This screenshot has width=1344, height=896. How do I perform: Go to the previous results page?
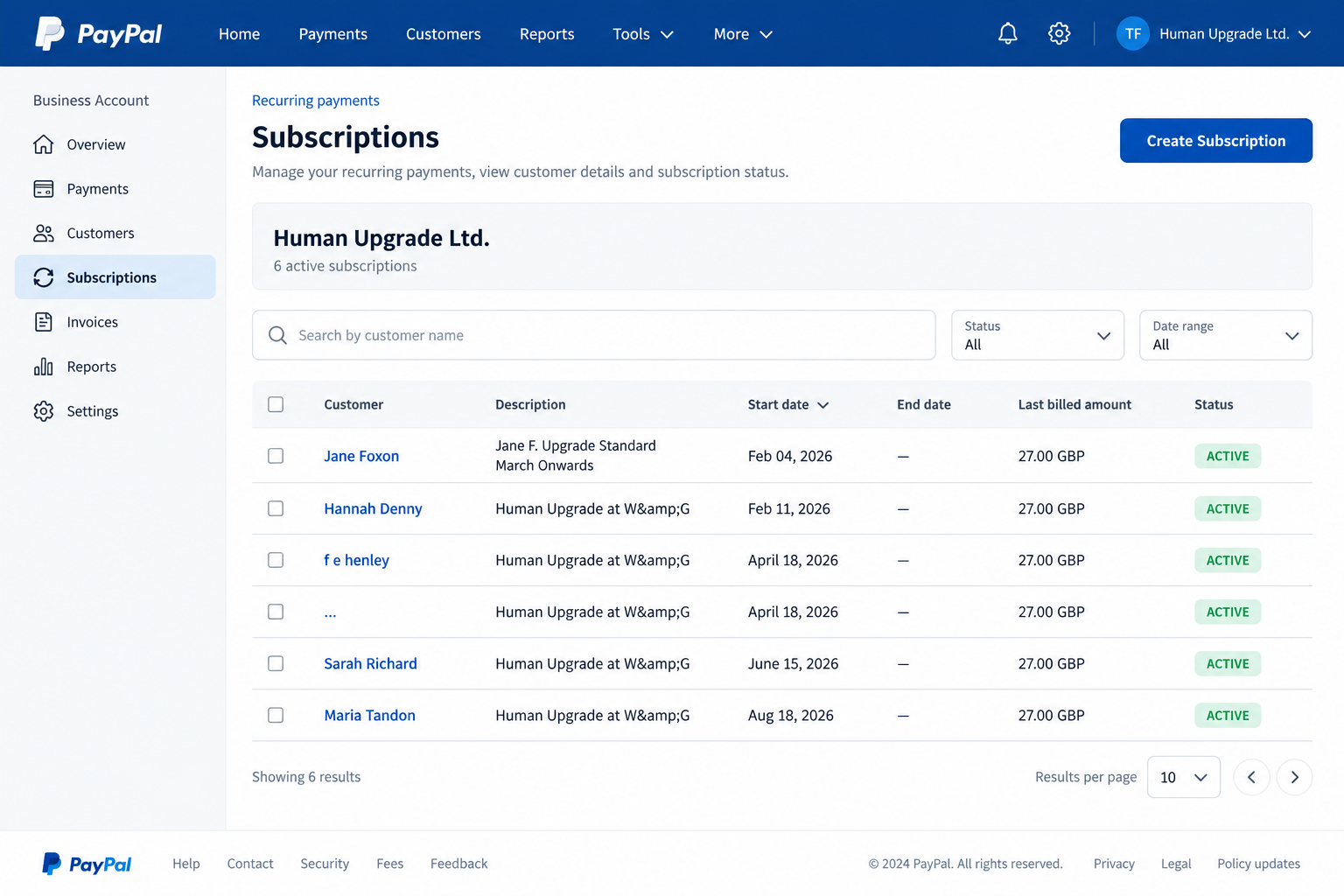coord(1251,777)
